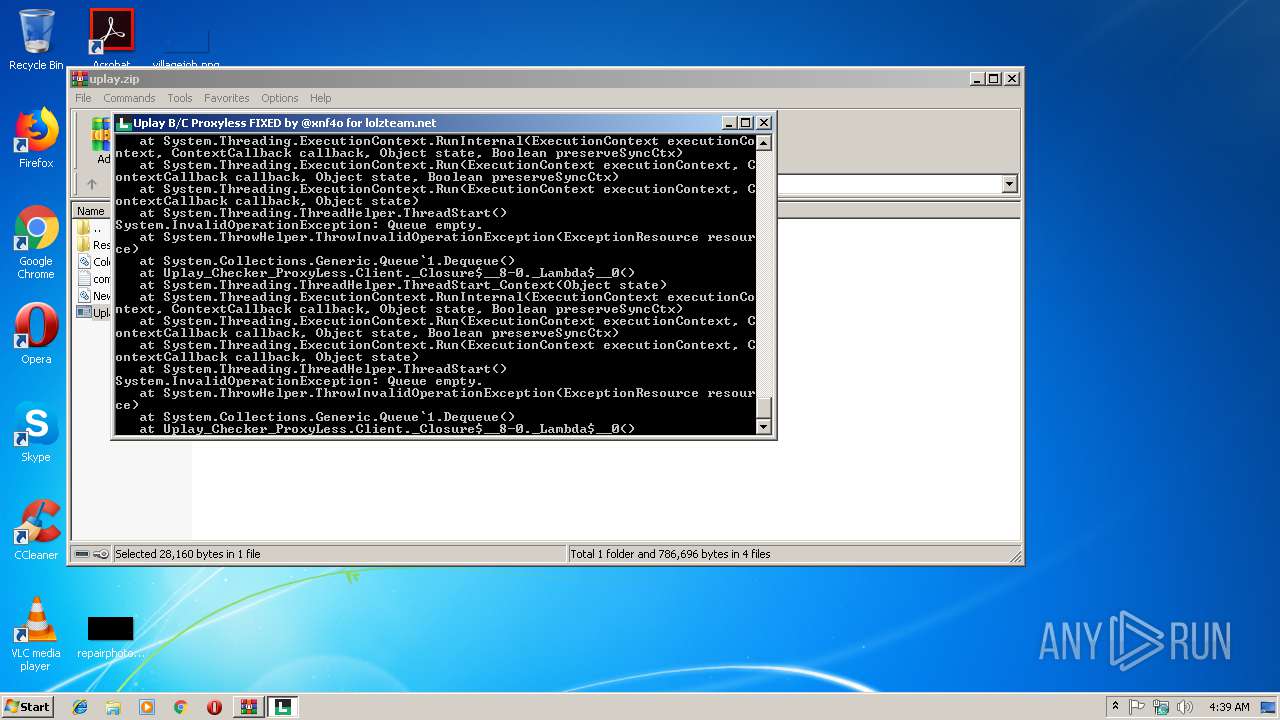1280x720 pixels.
Task: Open the Commands menu in WinRAR
Action: (129, 98)
